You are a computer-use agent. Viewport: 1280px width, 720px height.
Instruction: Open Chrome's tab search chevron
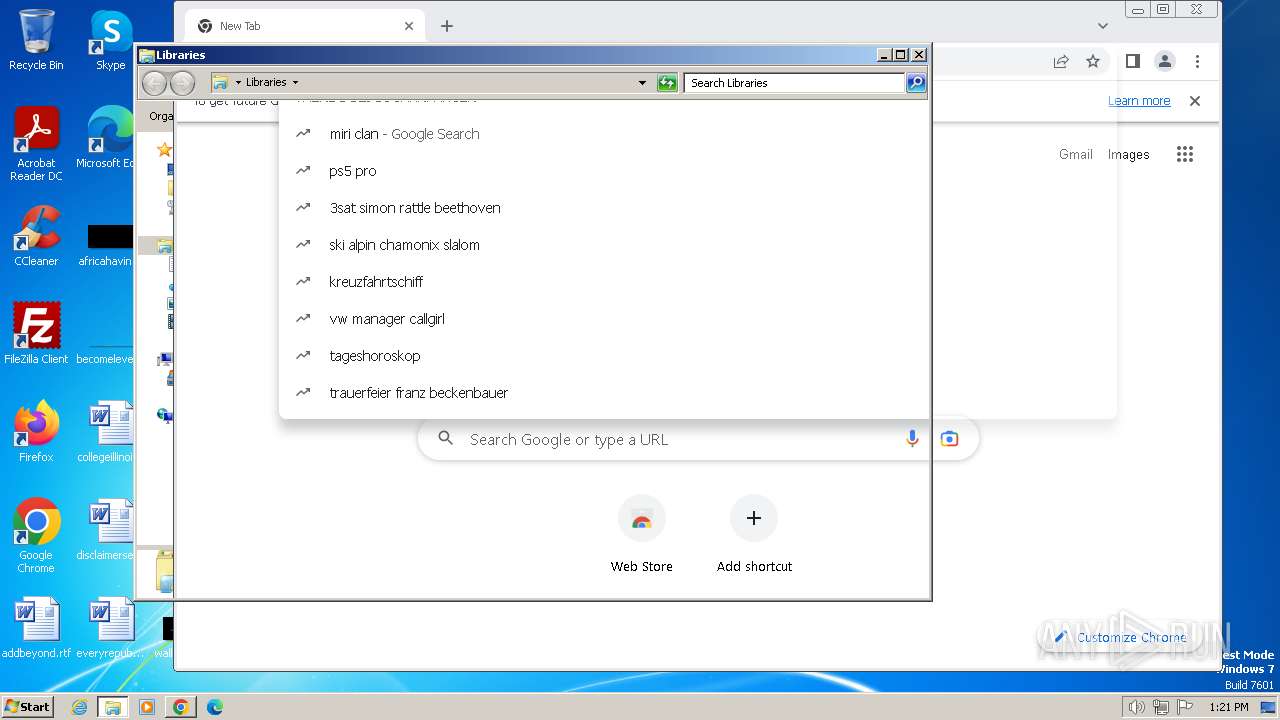coord(1103,26)
